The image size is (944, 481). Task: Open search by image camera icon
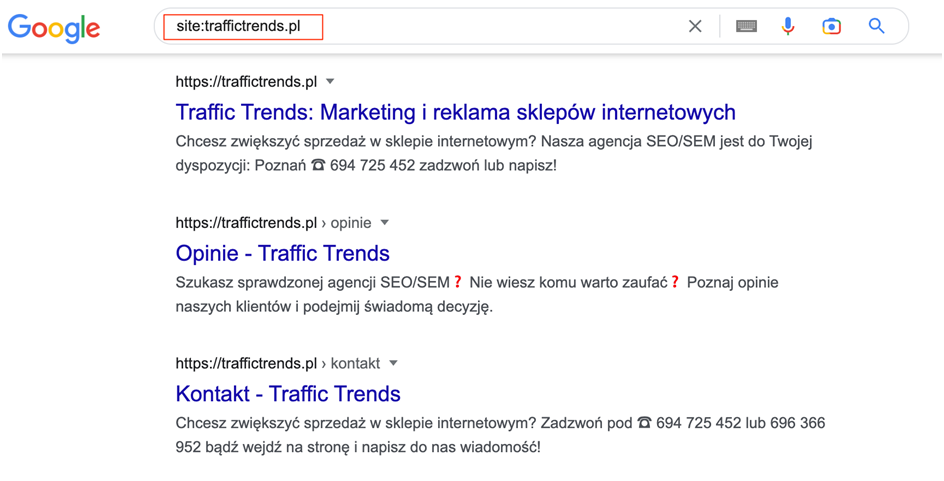tap(831, 27)
